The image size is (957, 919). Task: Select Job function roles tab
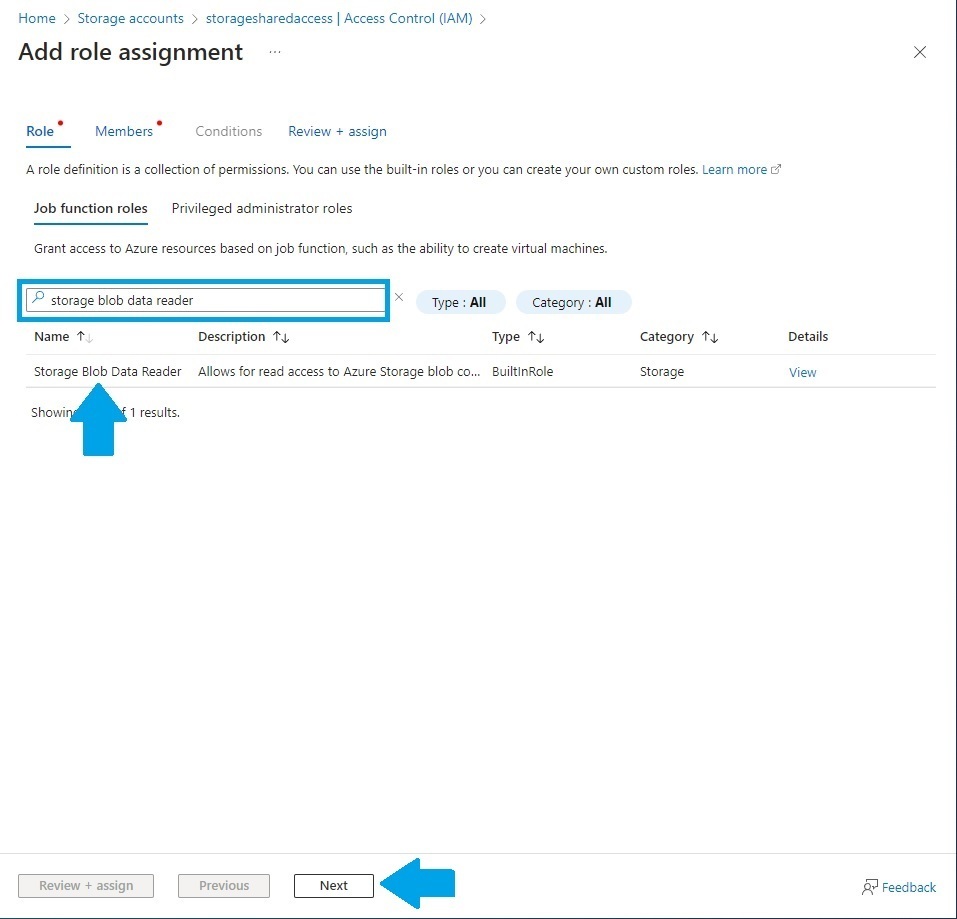pyautogui.click(x=90, y=208)
